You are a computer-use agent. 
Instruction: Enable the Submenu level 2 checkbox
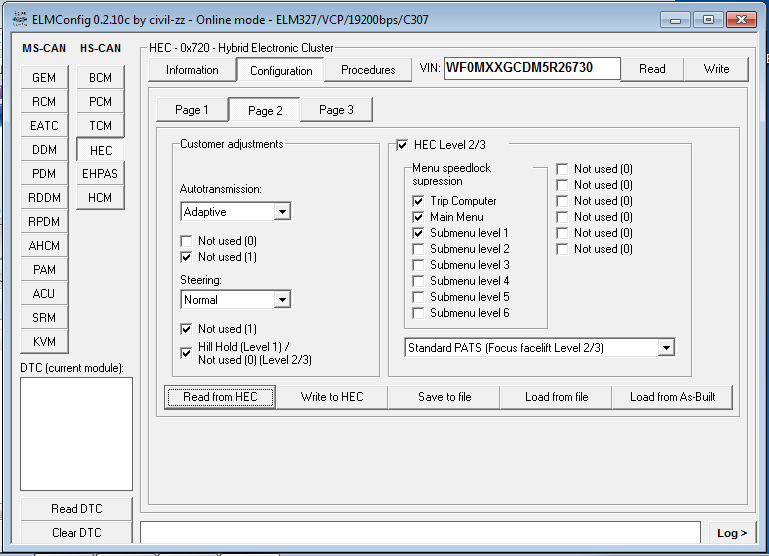418,249
